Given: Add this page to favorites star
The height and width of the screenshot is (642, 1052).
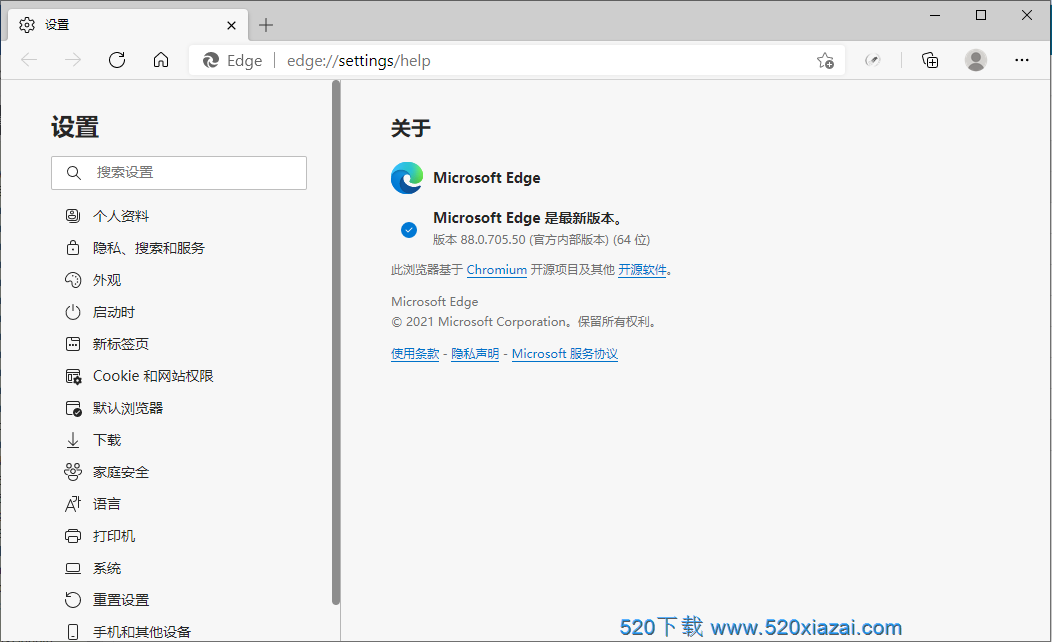Looking at the screenshot, I should [x=825, y=61].
